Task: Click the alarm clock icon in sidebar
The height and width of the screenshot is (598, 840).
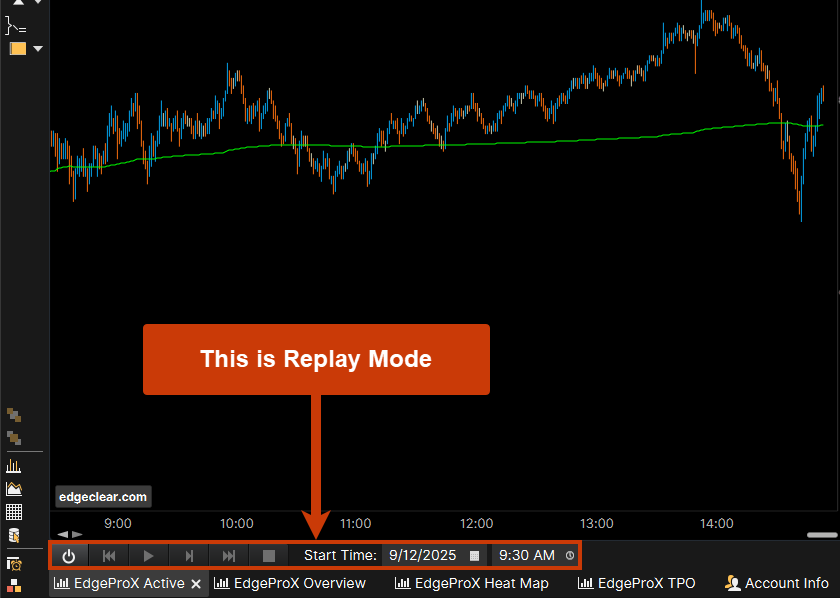Action: pos(14,565)
